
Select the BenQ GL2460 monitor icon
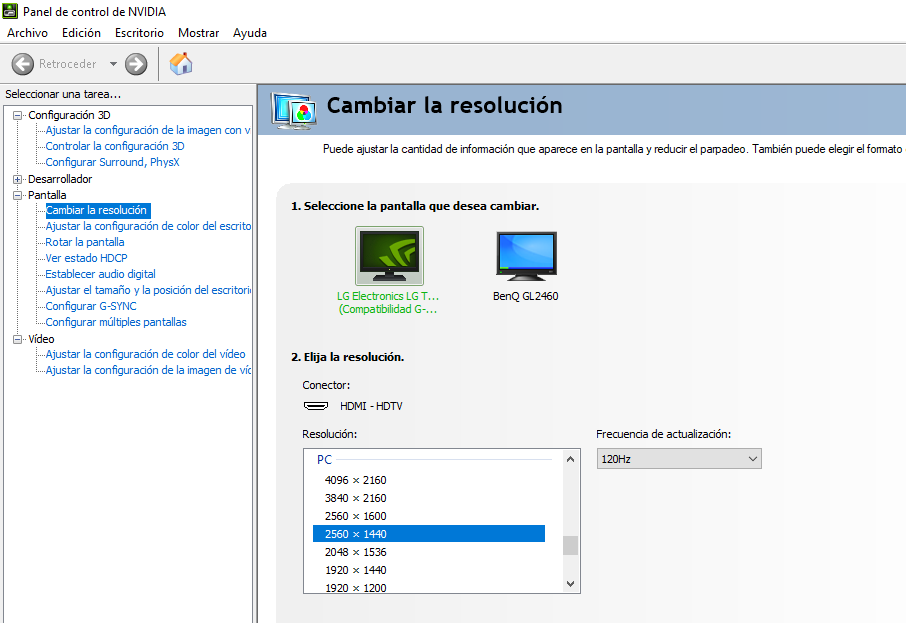coord(526,255)
